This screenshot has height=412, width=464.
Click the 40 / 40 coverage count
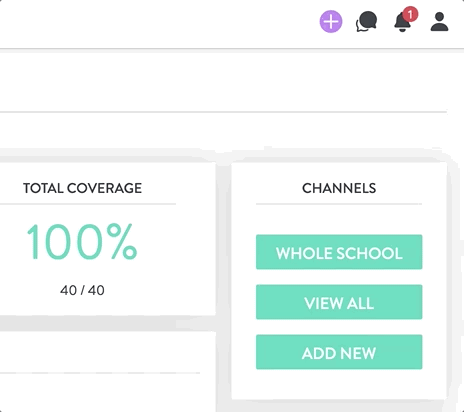(82, 290)
